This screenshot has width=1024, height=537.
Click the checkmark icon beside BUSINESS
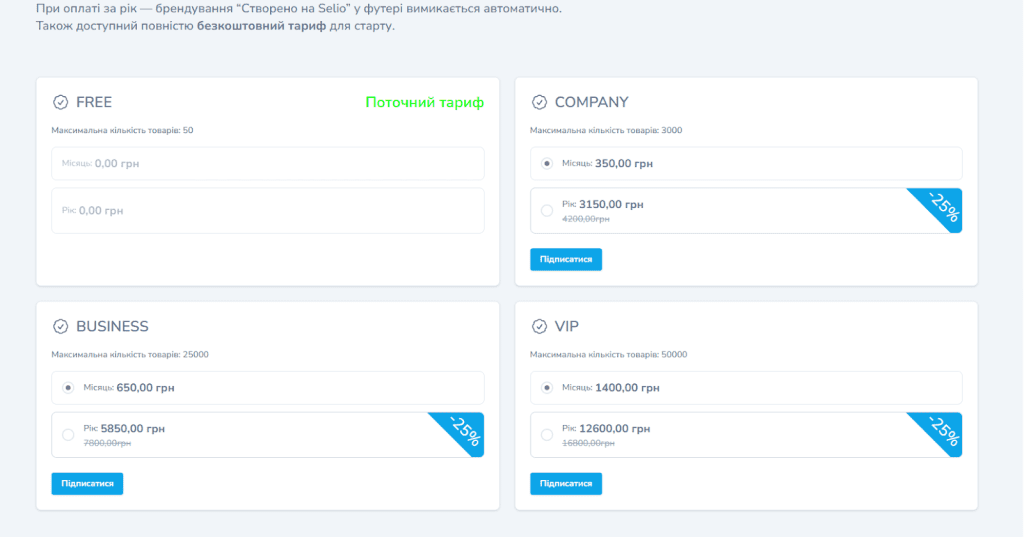click(x=60, y=326)
